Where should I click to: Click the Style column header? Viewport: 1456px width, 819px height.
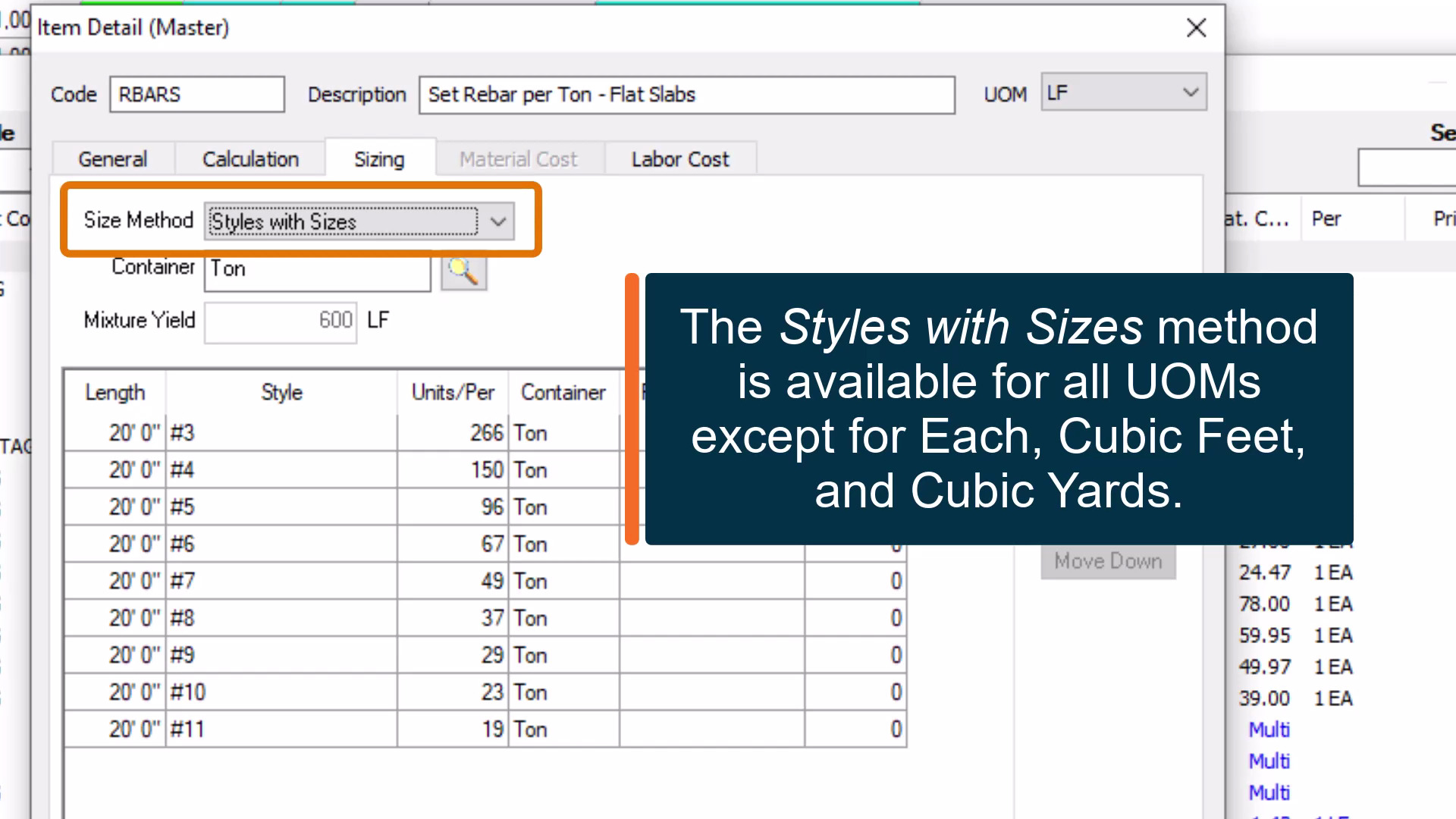pos(281,392)
